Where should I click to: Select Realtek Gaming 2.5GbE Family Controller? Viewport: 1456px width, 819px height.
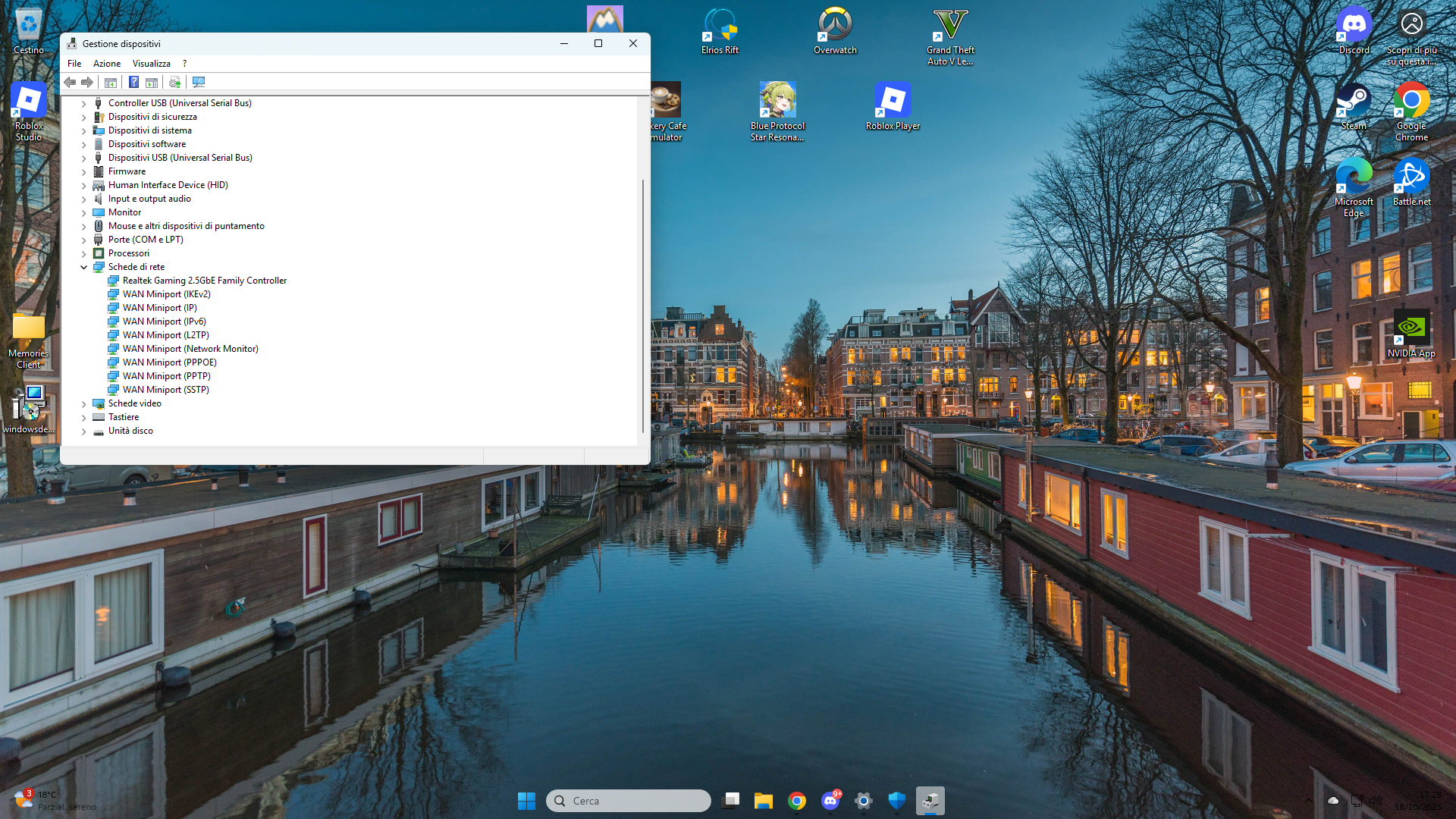click(x=205, y=281)
